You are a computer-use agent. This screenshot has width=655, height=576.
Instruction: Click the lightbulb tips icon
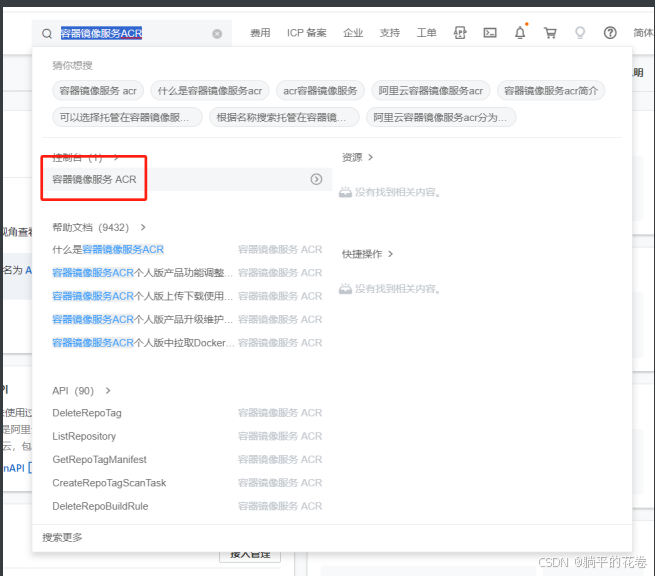pyautogui.click(x=580, y=33)
